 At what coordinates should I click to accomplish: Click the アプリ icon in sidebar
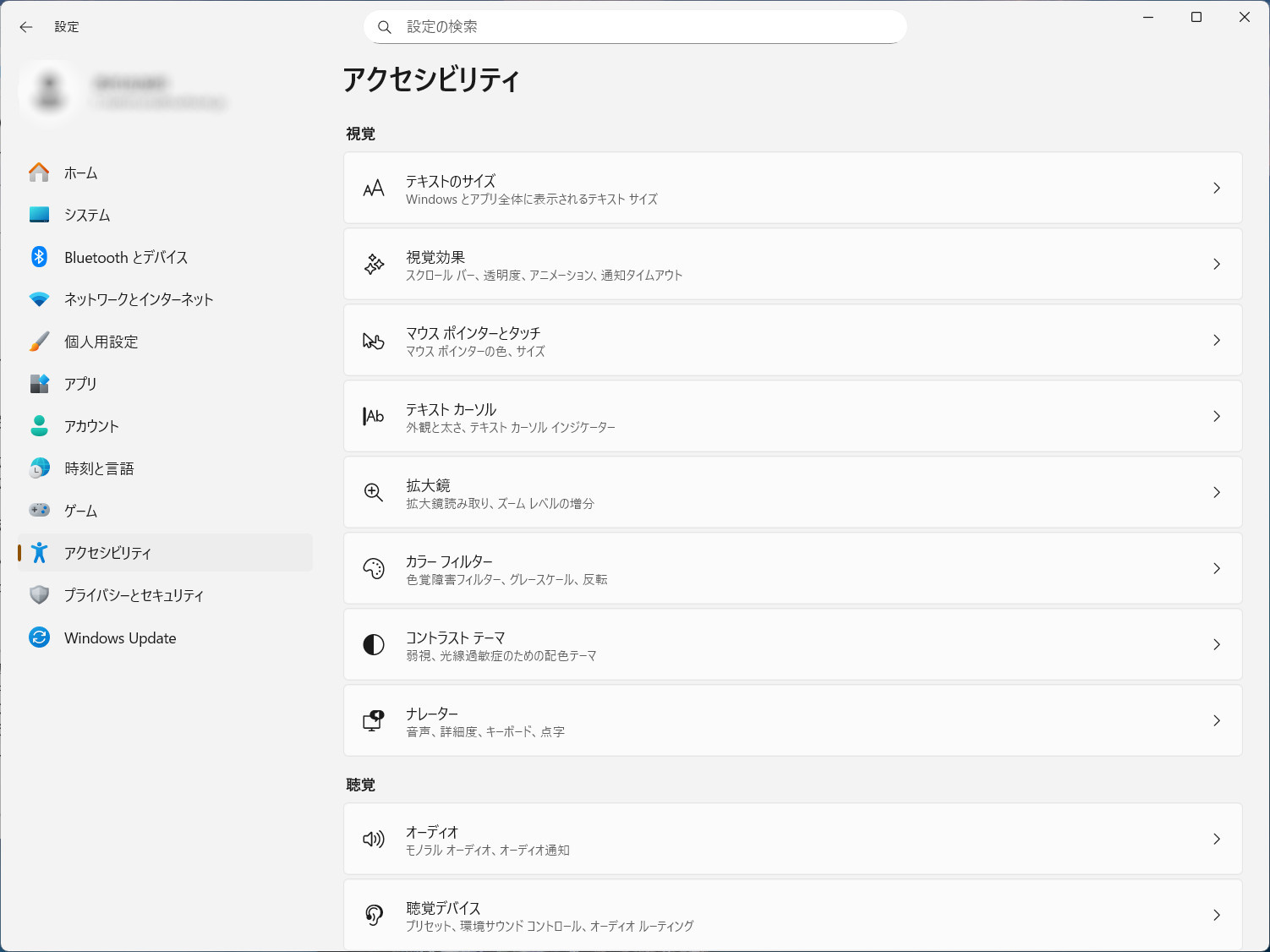coord(39,384)
